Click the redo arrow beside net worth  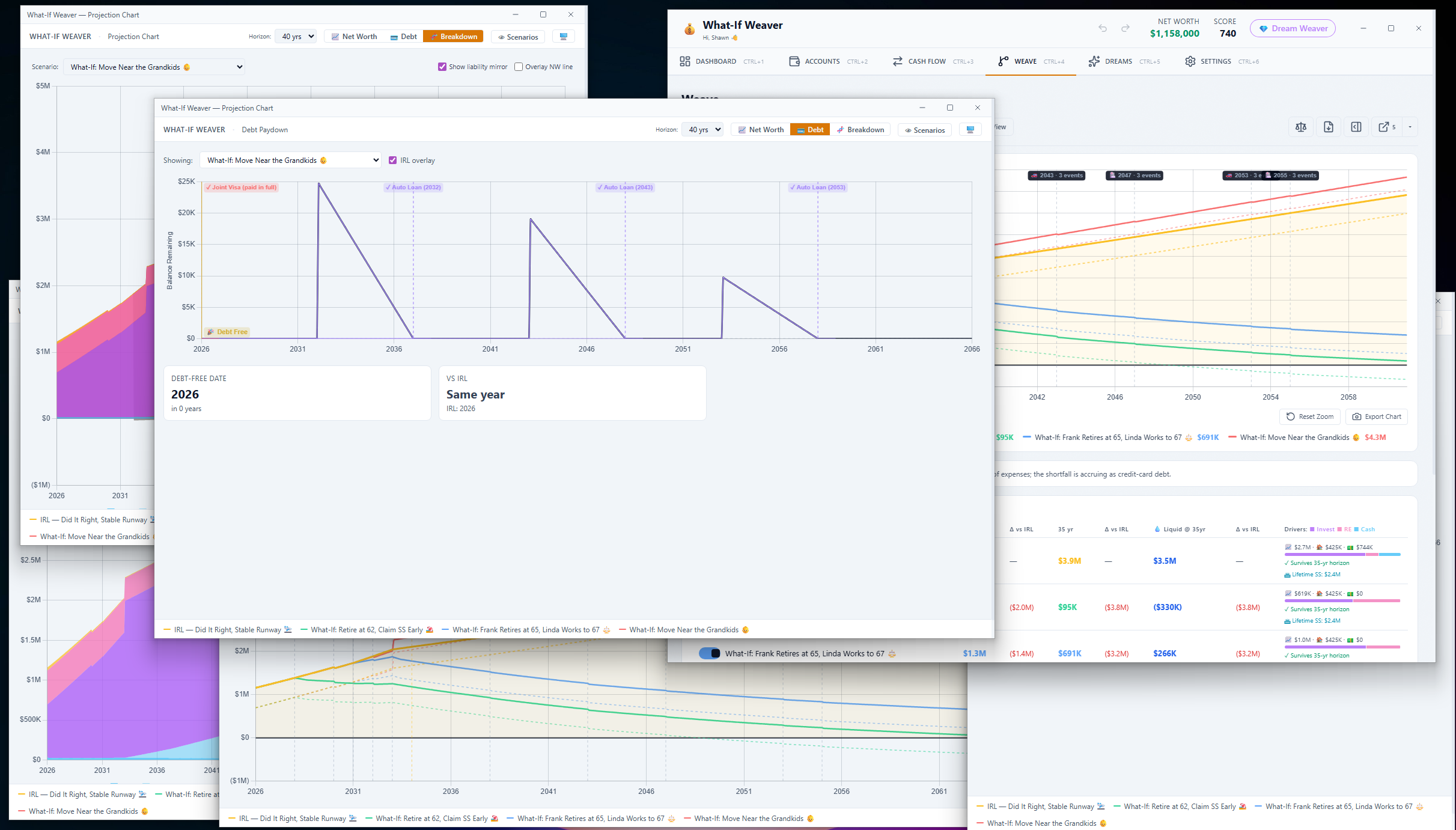click(1126, 28)
